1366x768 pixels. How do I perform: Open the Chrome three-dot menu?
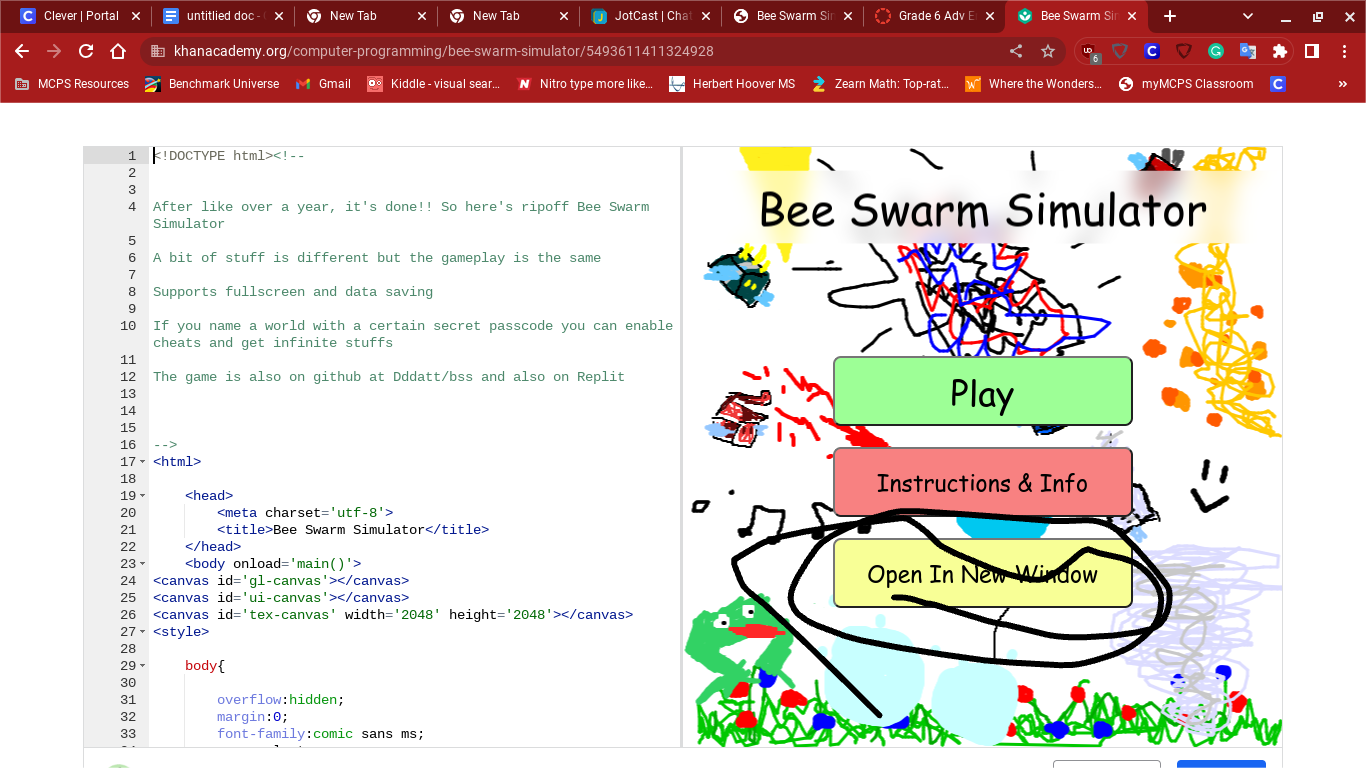pyautogui.click(x=1344, y=51)
